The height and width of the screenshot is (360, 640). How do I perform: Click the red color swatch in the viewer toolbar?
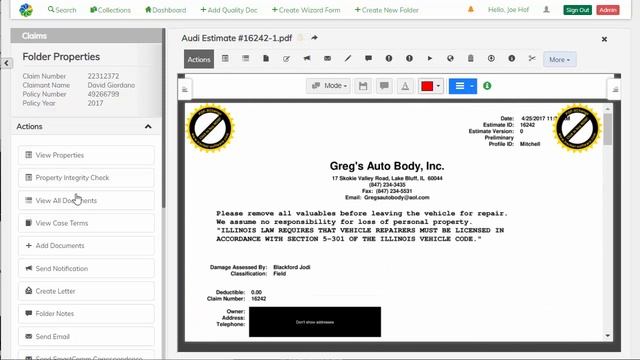(427, 86)
